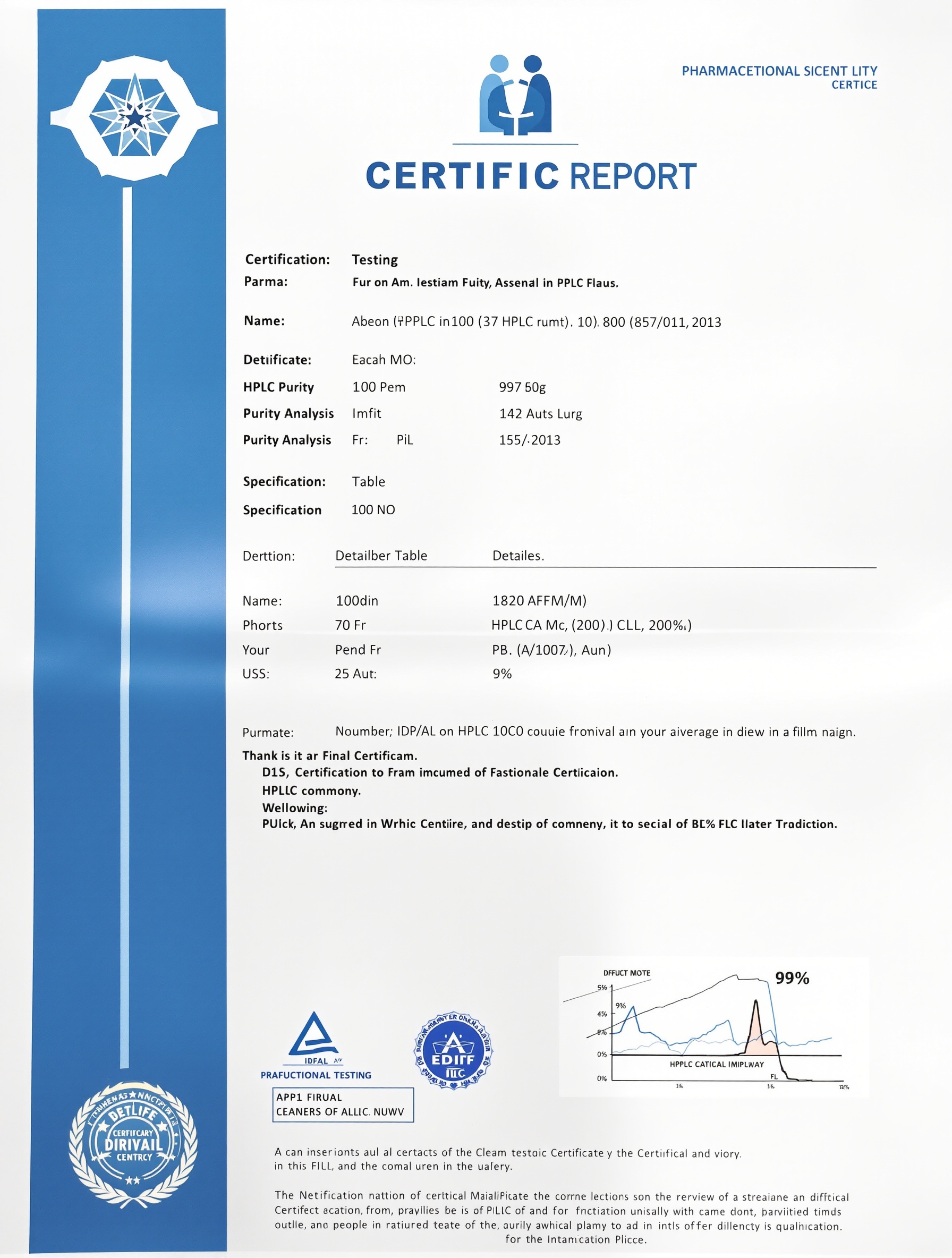Select the 'Noumber; IDP/AL on HPLC' sentence
952x1258 pixels.
596,732
